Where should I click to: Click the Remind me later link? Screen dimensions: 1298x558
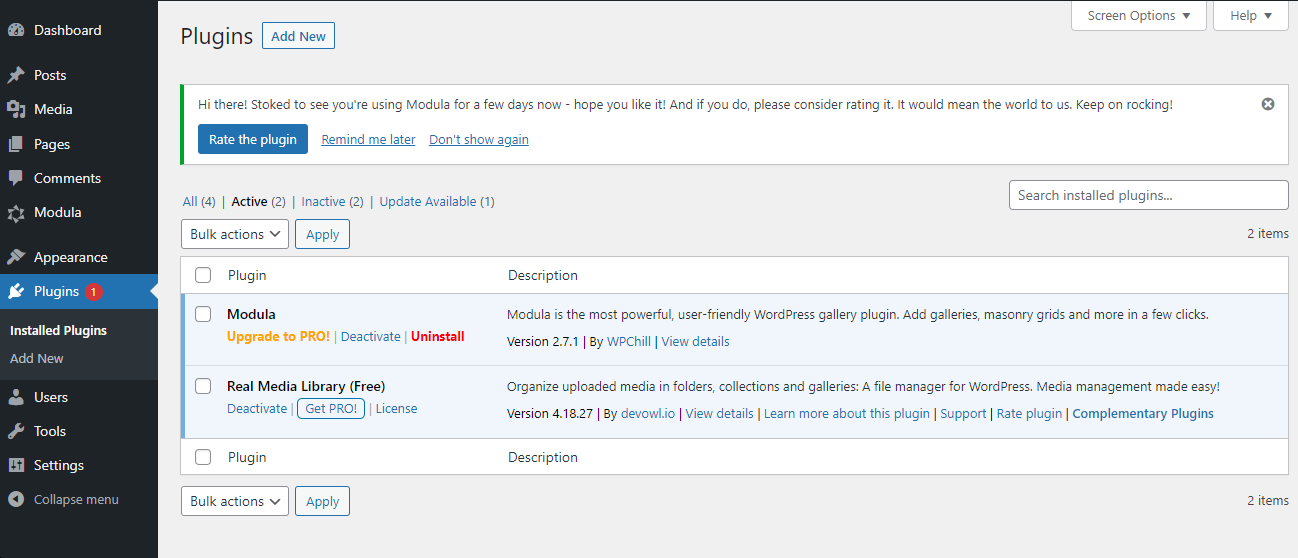368,139
